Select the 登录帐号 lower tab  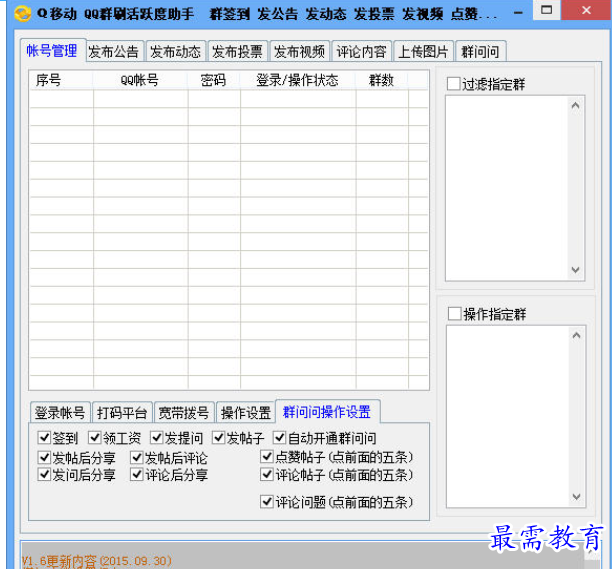click(x=60, y=412)
